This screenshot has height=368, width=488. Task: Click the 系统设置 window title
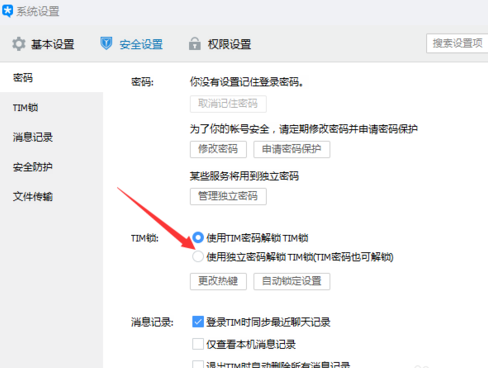[x=38, y=11]
